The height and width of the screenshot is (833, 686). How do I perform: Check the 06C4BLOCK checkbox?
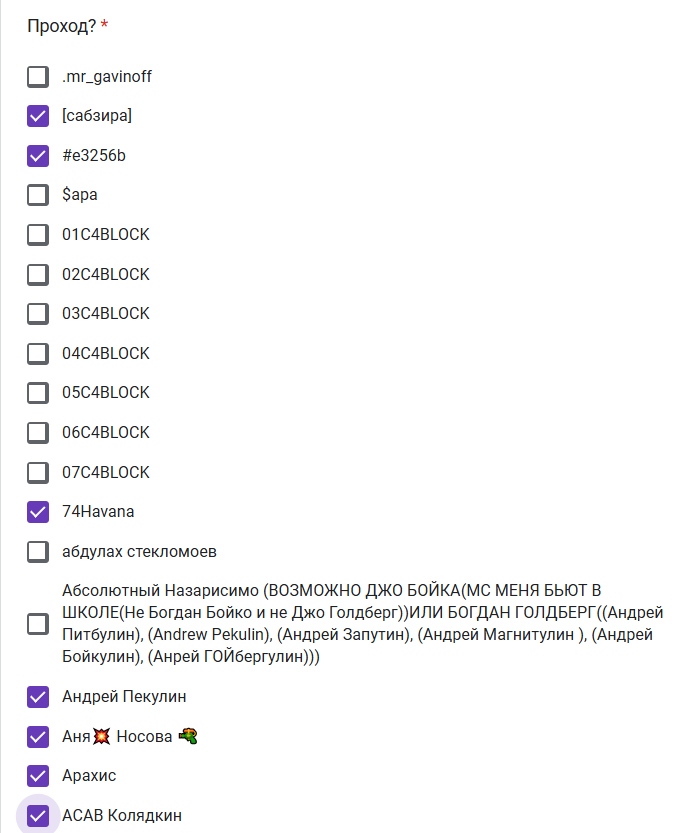pyautogui.click(x=38, y=433)
